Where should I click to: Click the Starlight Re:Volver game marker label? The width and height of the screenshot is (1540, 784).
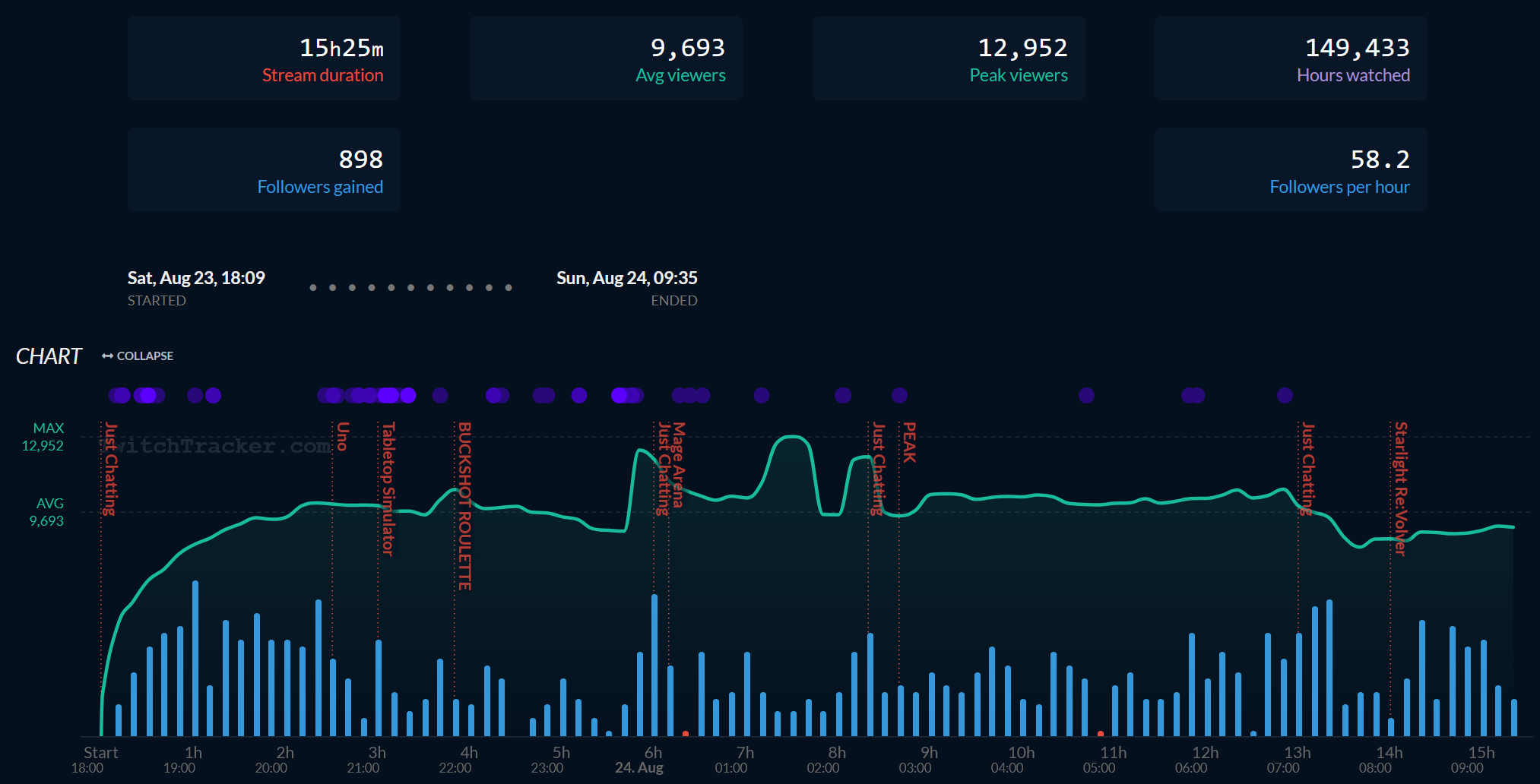point(1401,489)
